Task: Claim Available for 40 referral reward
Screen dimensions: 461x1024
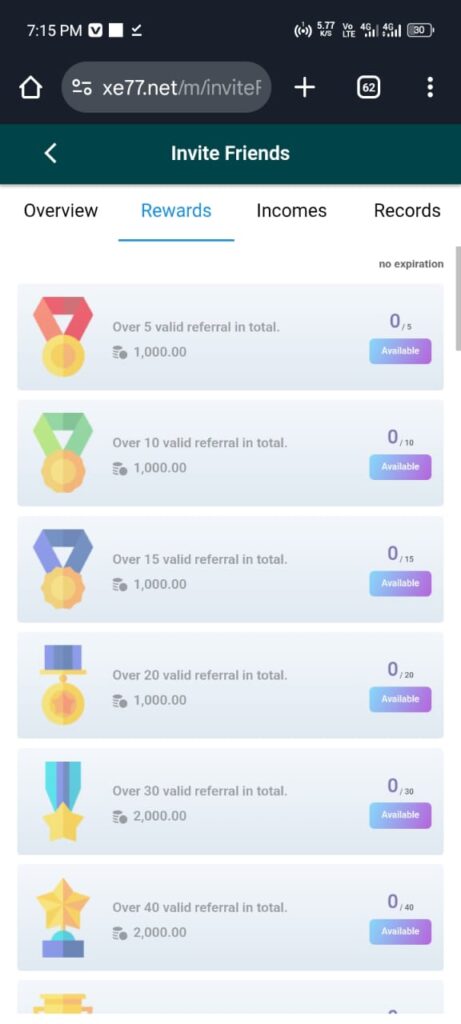Action: tap(400, 931)
